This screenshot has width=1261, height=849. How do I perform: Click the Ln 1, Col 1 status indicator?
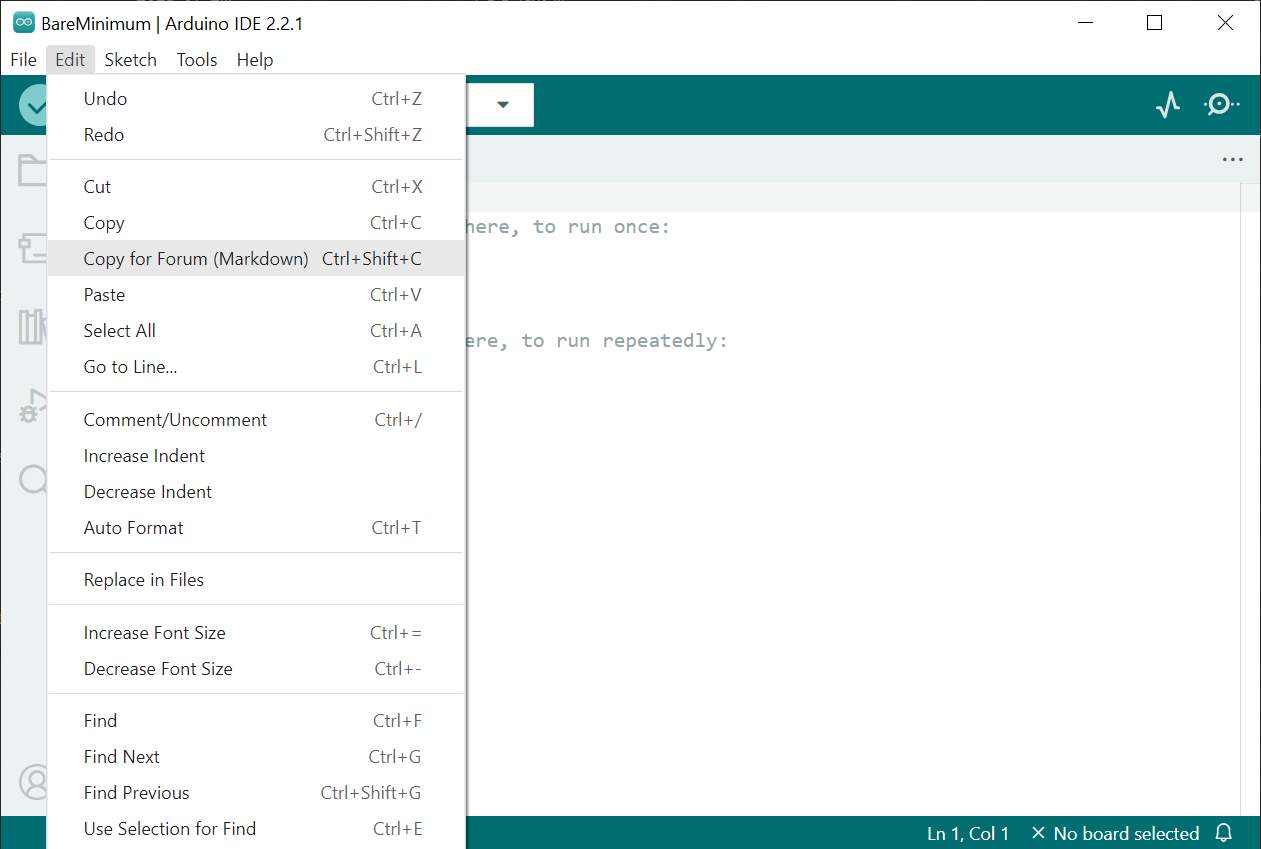[968, 833]
